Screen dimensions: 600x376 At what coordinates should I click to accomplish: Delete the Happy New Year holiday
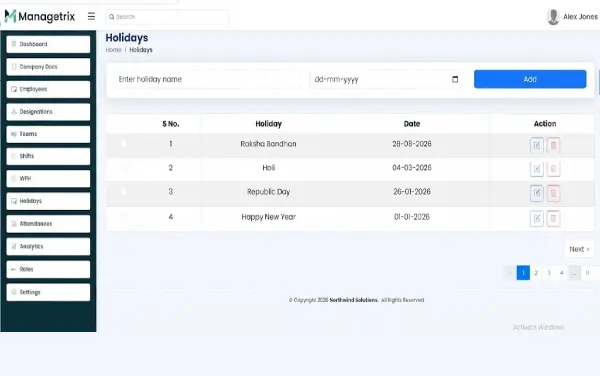[x=553, y=218]
